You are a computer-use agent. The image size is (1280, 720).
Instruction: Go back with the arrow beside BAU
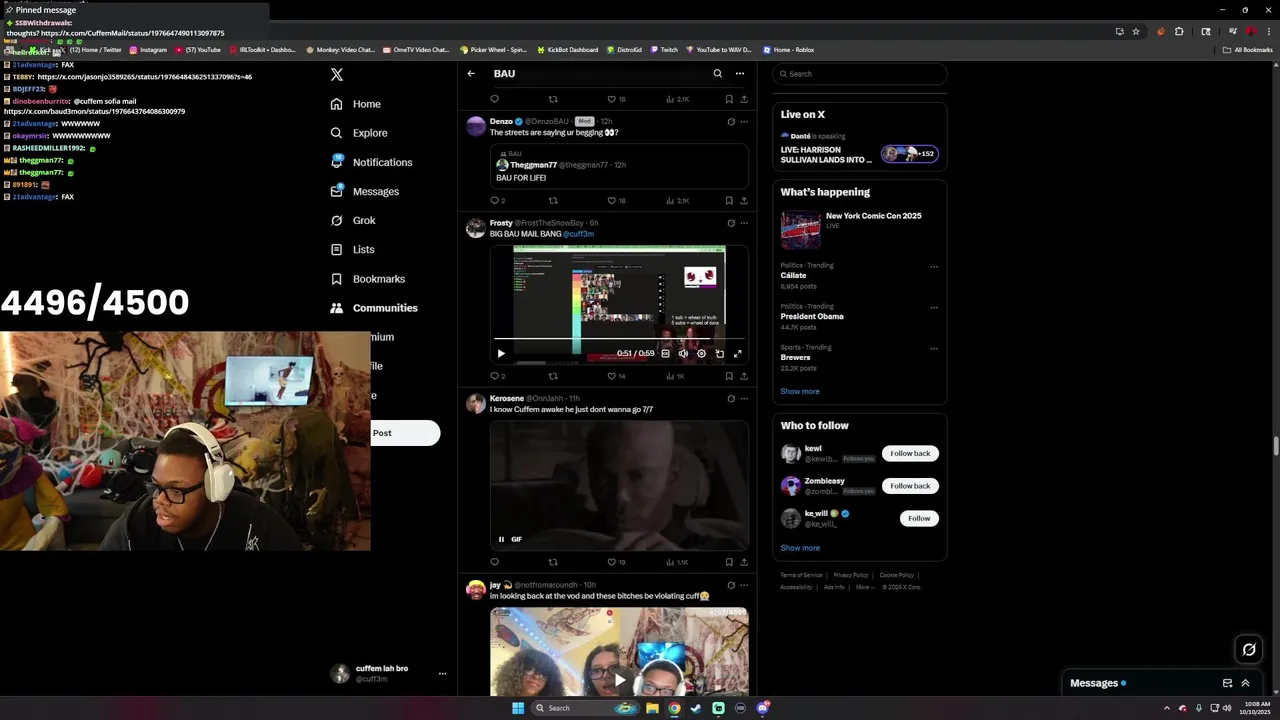(x=471, y=74)
